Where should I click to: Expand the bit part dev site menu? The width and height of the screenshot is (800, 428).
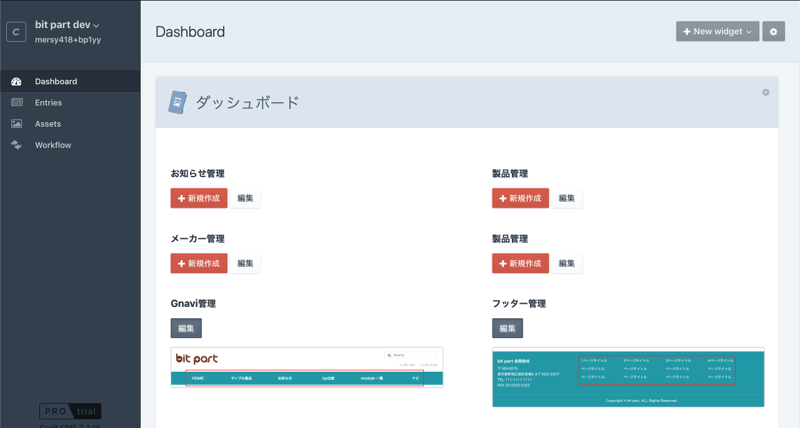pyautogui.click(x=67, y=24)
